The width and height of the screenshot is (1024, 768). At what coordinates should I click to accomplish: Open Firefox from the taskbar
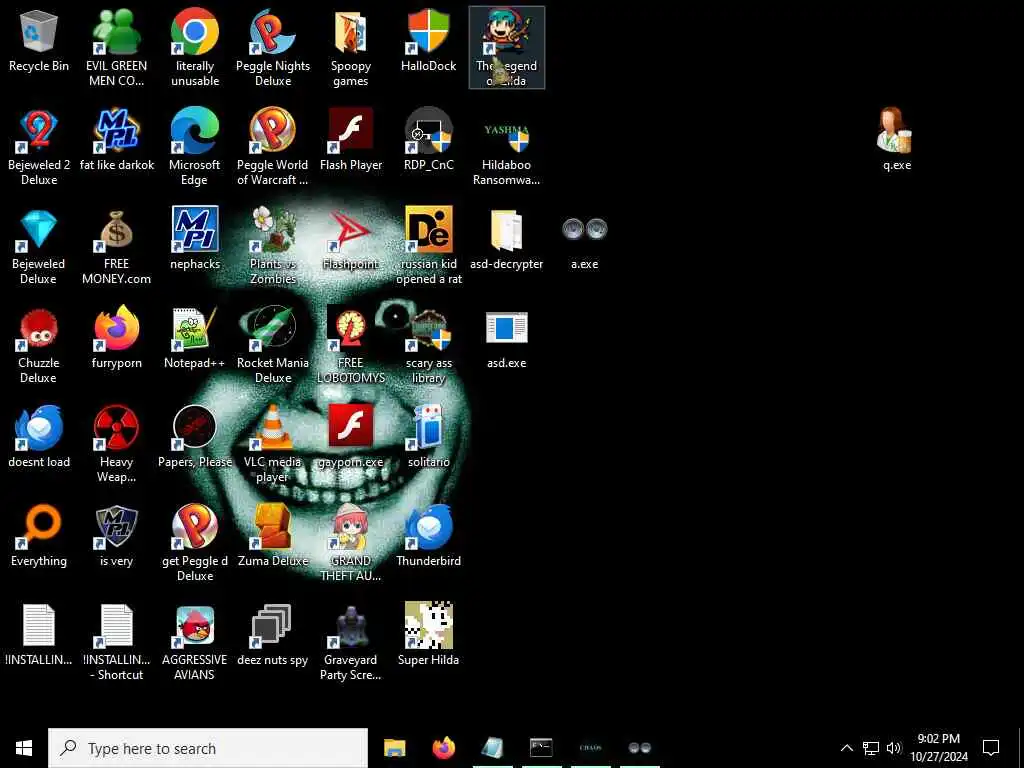444,748
